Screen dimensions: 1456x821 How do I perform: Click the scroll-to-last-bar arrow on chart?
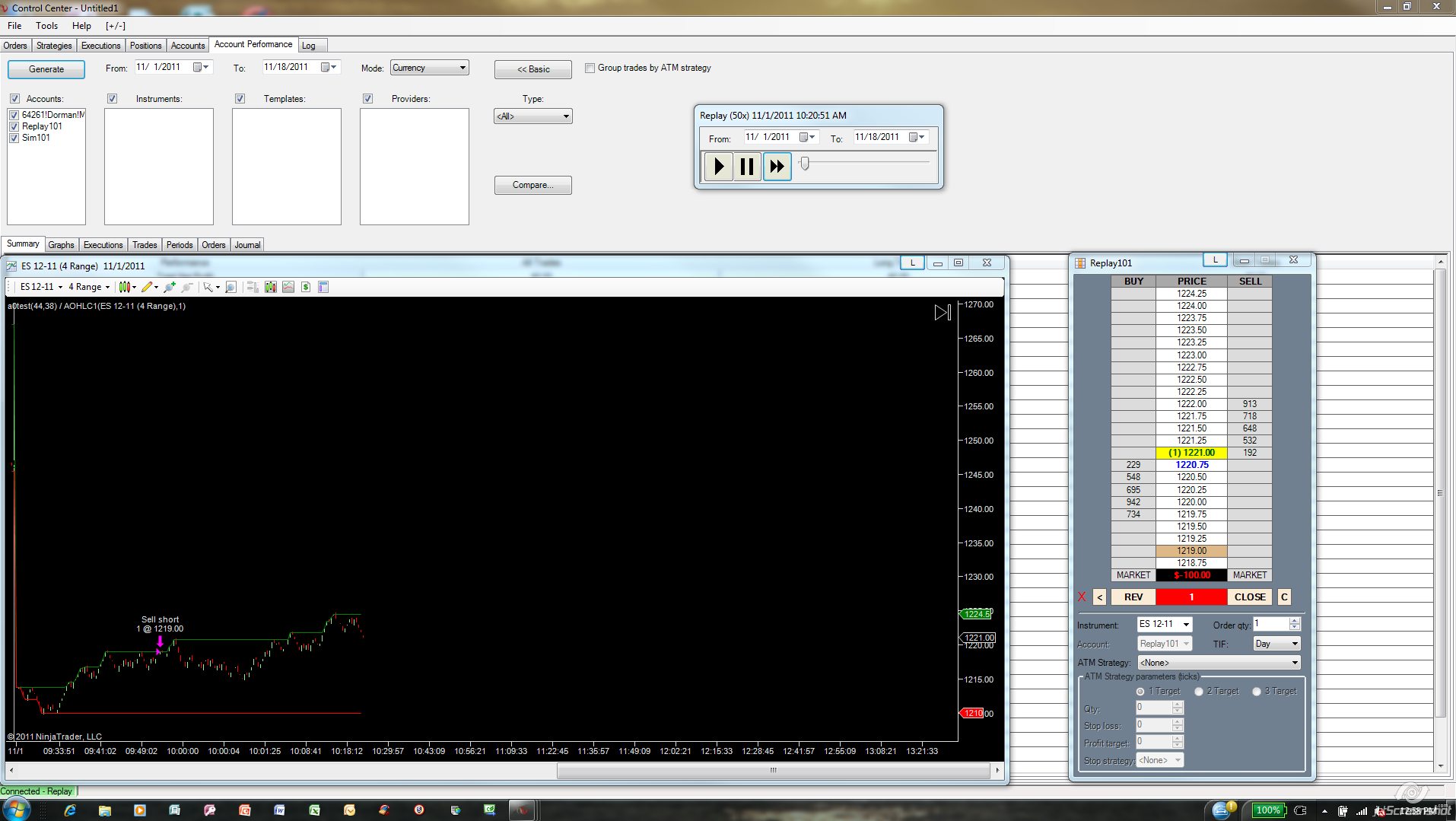(943, 312)
